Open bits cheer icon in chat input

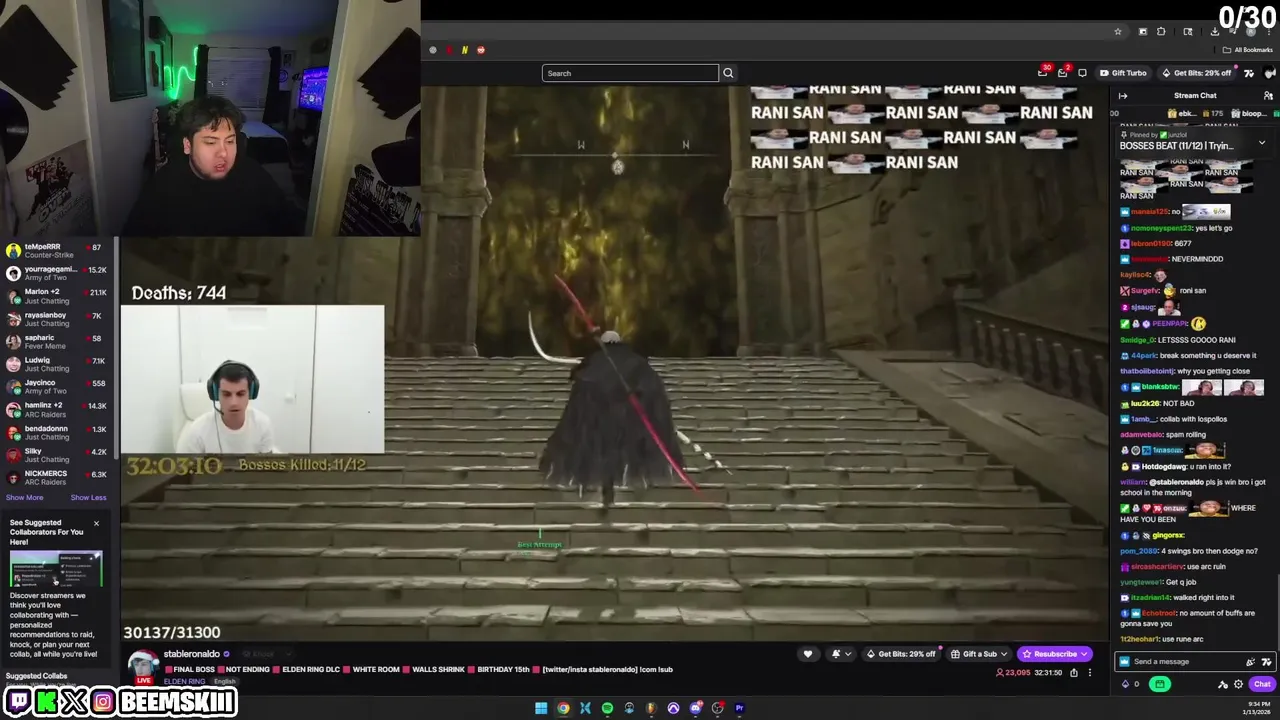(1250, 661)
